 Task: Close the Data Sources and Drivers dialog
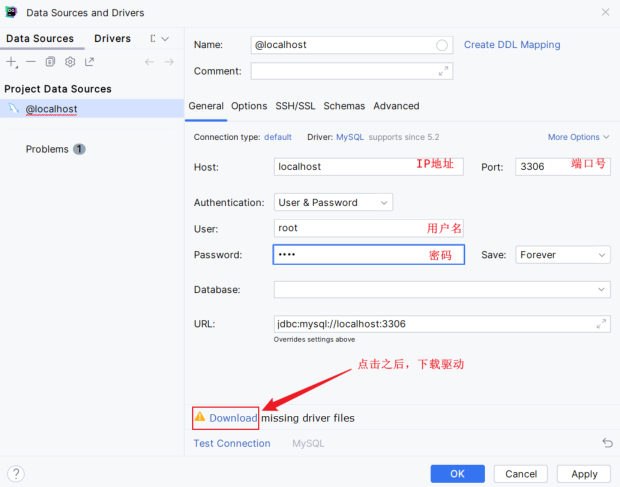[x=605, y=12]
